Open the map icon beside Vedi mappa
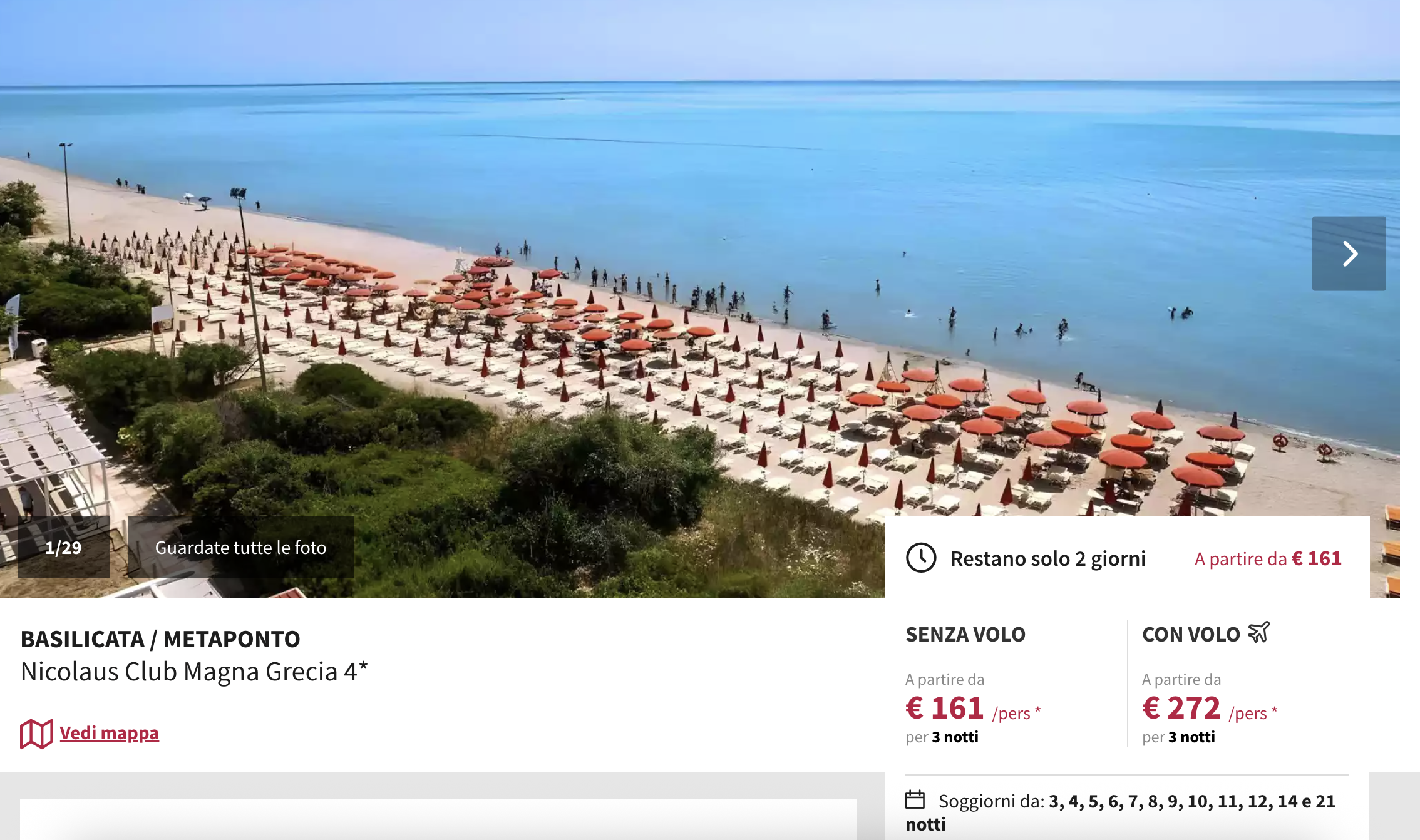 pos(36,734)
